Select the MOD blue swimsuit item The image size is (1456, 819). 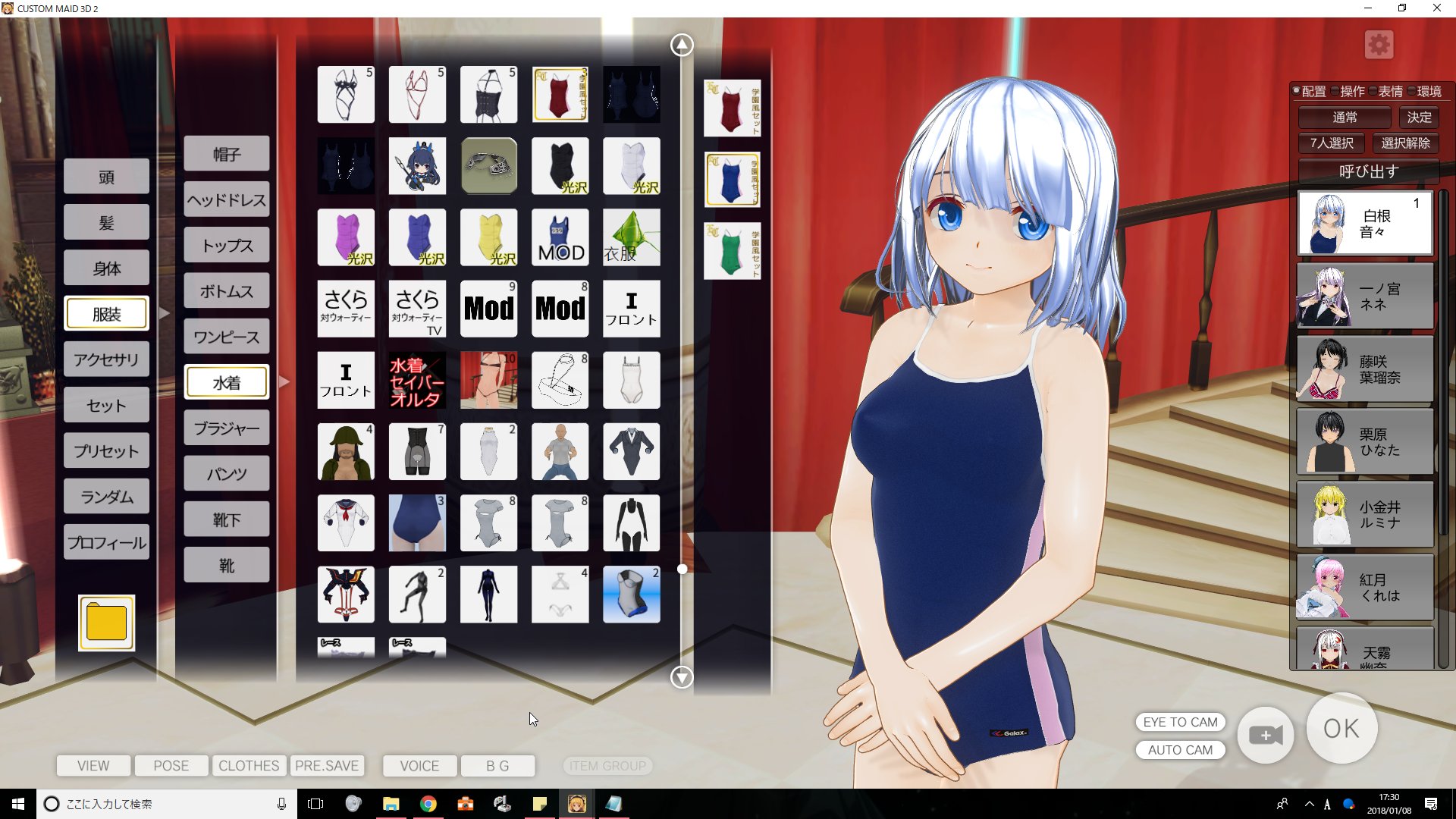(560, 237)
